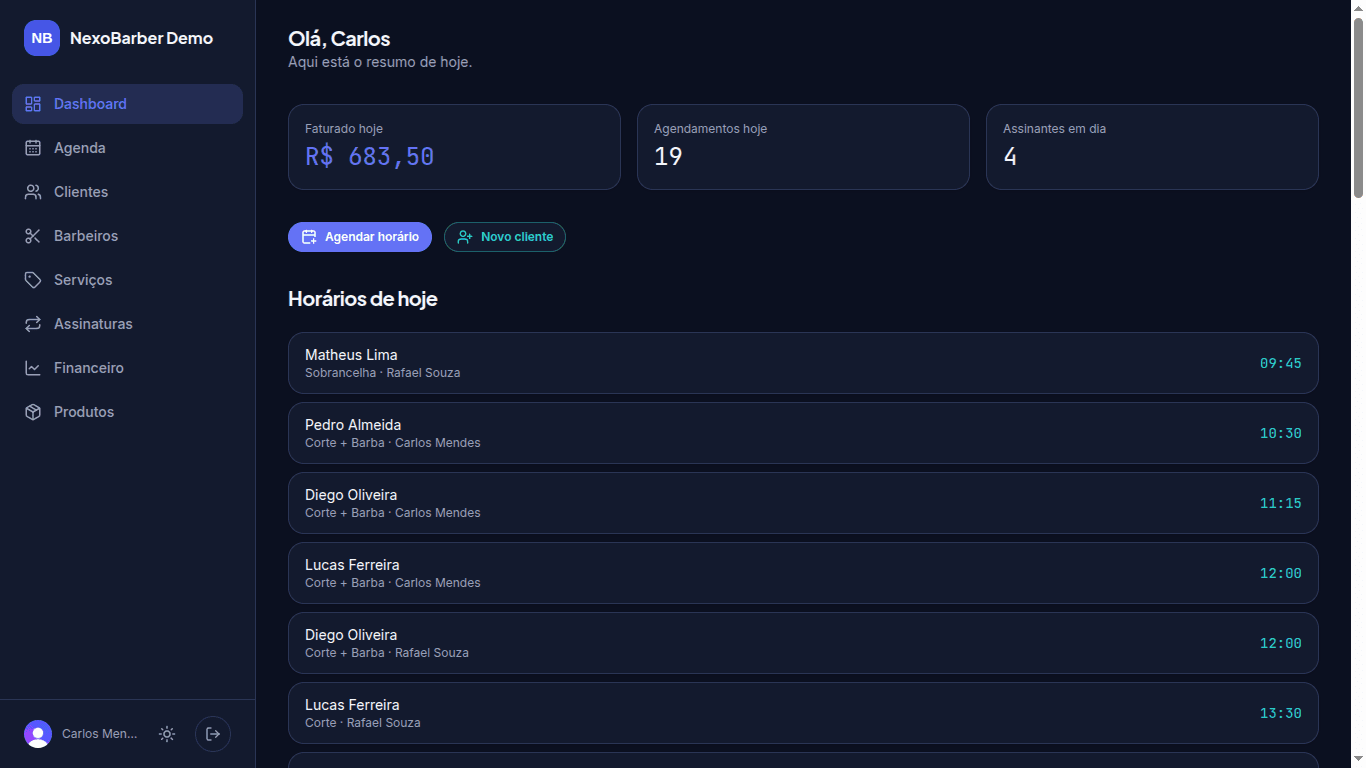1366x768 pixels.
Task: Open Lucas Ferreira 13:30 Corte appointment
Action: click(803, 713)
